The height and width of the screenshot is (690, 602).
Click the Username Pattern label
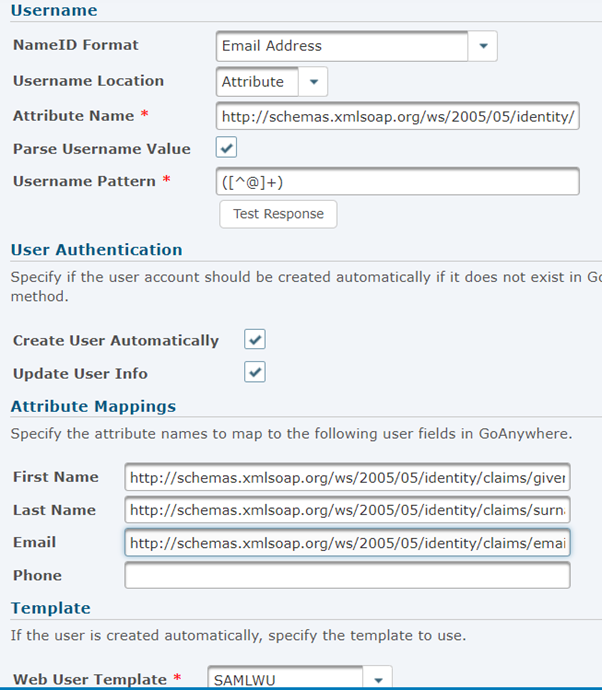[x=84, y=181]
